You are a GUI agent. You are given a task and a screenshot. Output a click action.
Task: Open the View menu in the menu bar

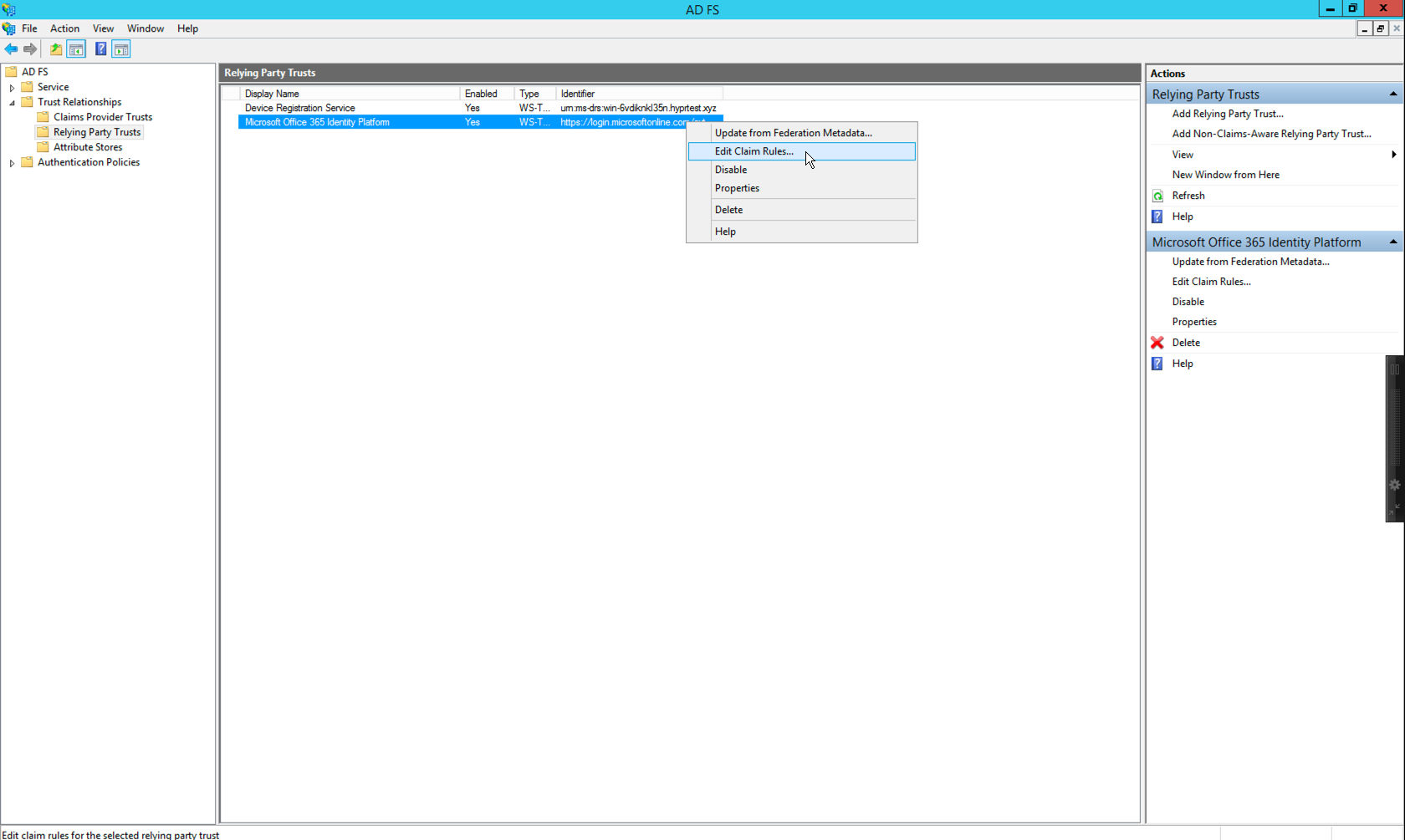103,28
